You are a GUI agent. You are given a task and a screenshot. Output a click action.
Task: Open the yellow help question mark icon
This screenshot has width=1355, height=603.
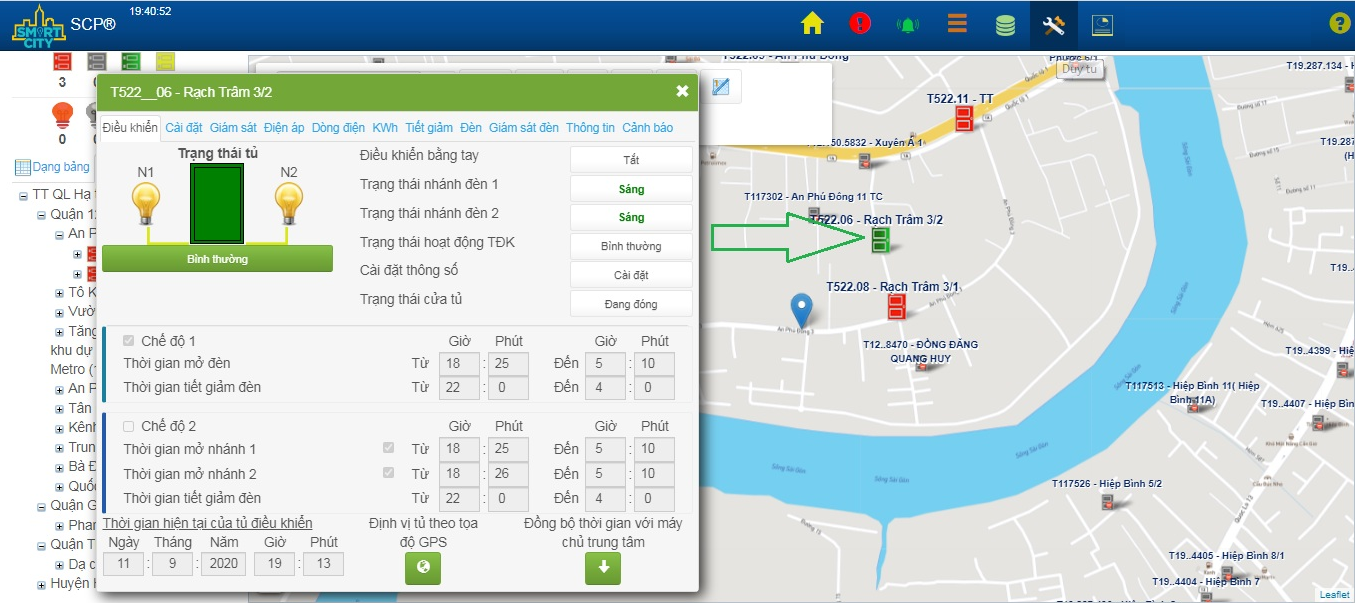tap(1339, 24)
